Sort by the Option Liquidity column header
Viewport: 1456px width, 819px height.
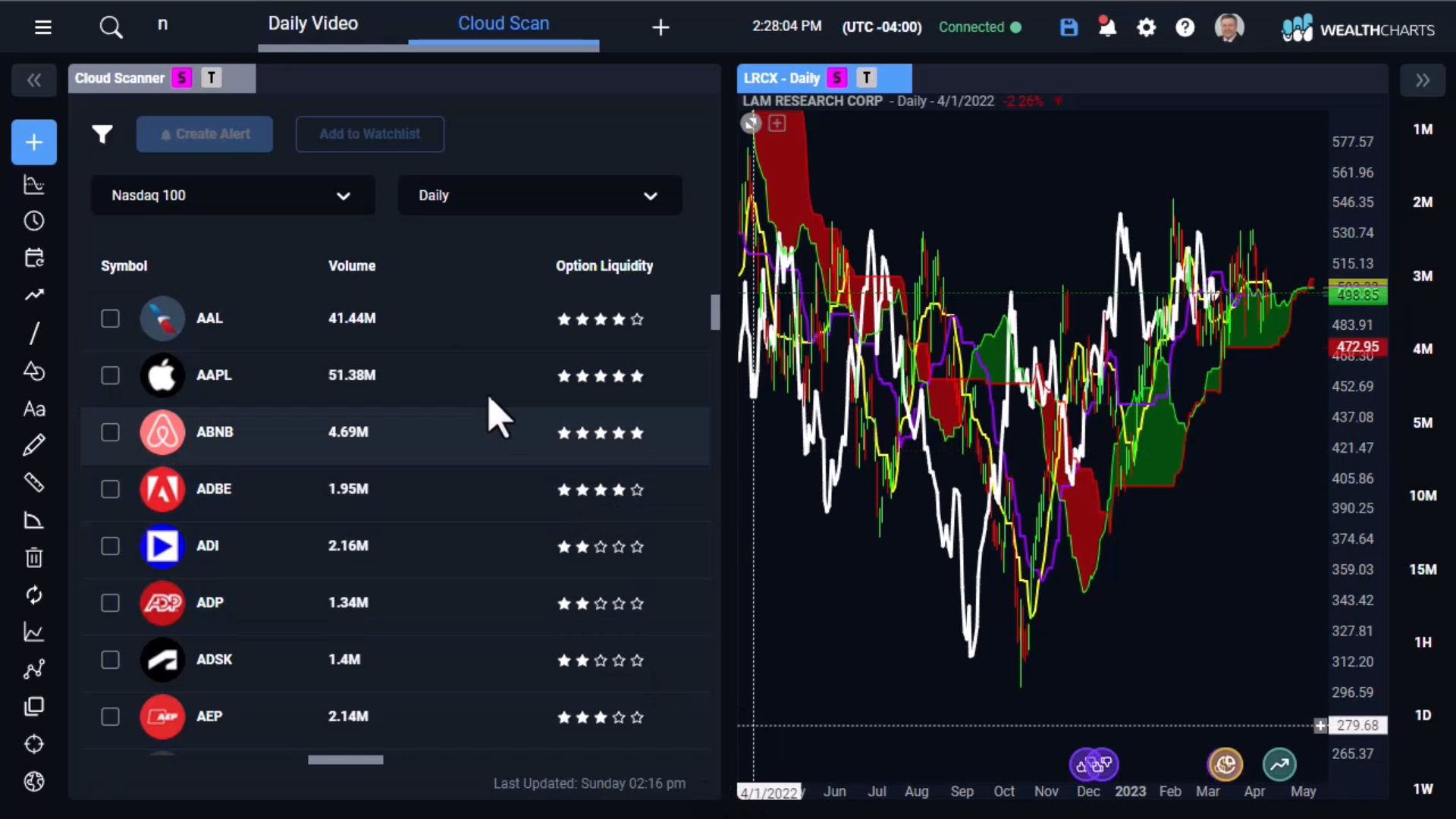(604, 265)
